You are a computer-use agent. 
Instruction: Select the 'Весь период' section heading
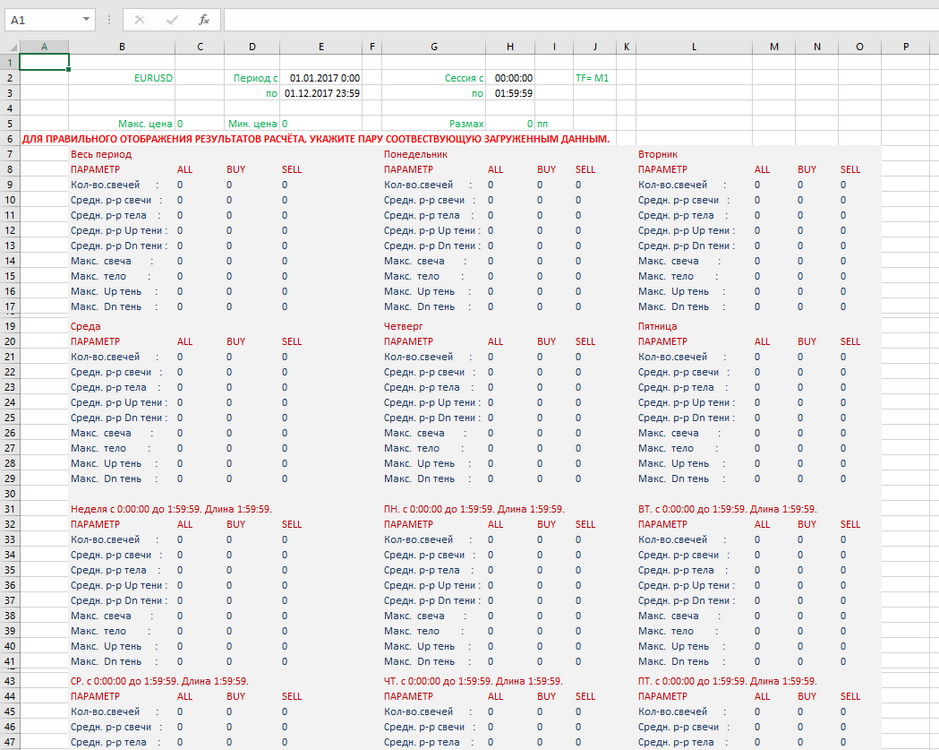pos(101,154)
